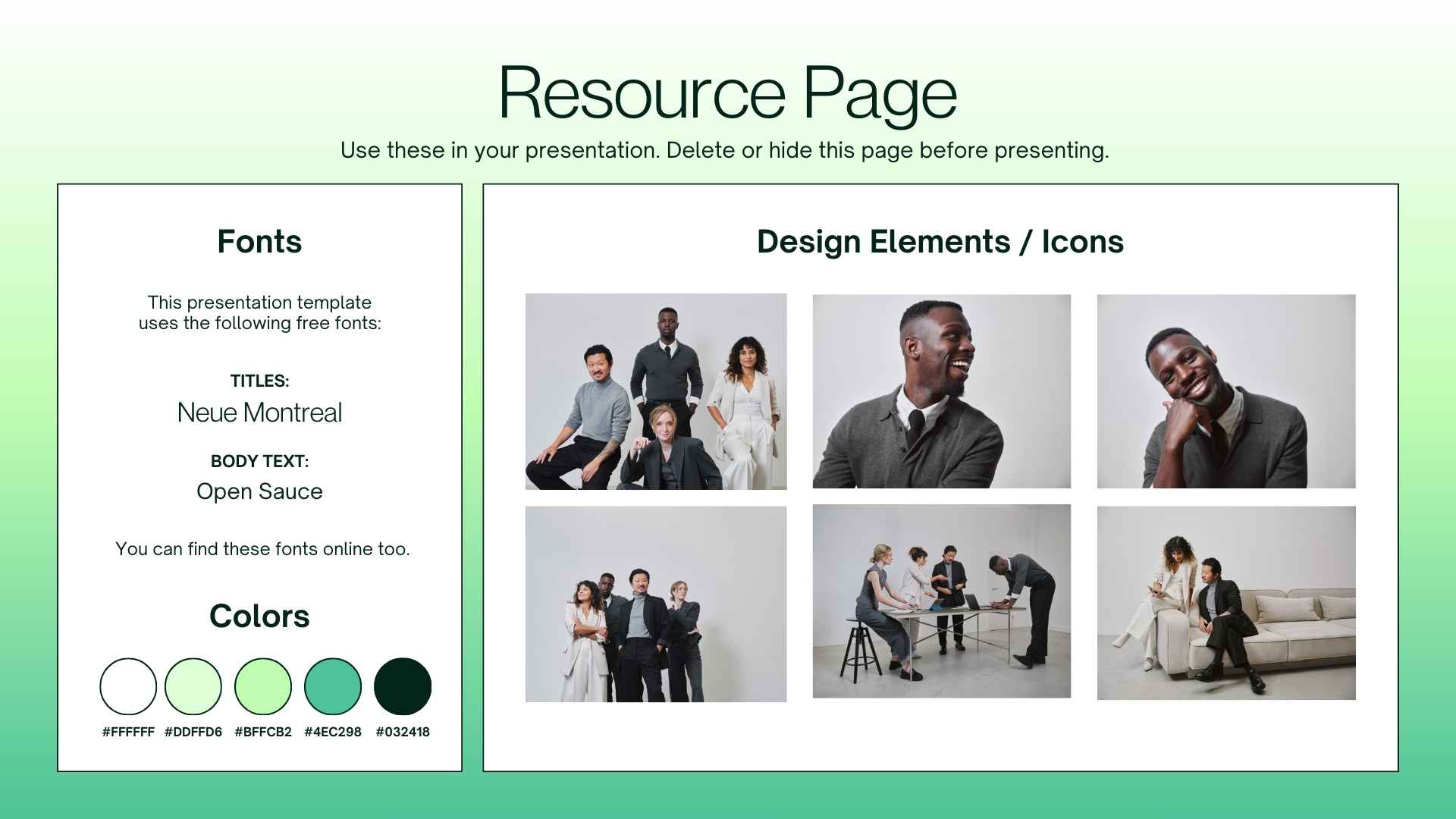Viewport: 1456px width, 819px height.
Task: Select the Colors section heading
Action: (259, 616)
